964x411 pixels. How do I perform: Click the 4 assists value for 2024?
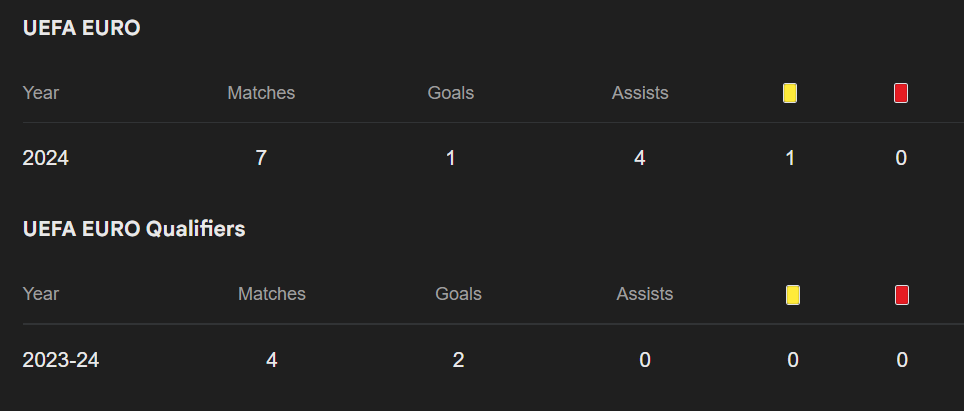point(640,157)
